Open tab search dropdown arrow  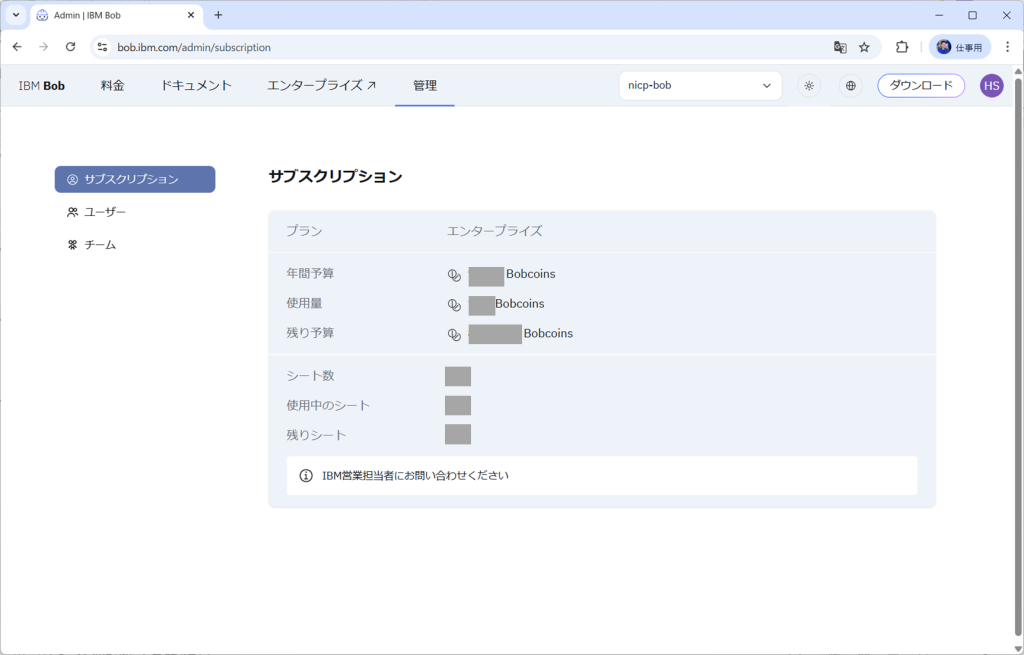pyautogui.click(x=16, y=15)
